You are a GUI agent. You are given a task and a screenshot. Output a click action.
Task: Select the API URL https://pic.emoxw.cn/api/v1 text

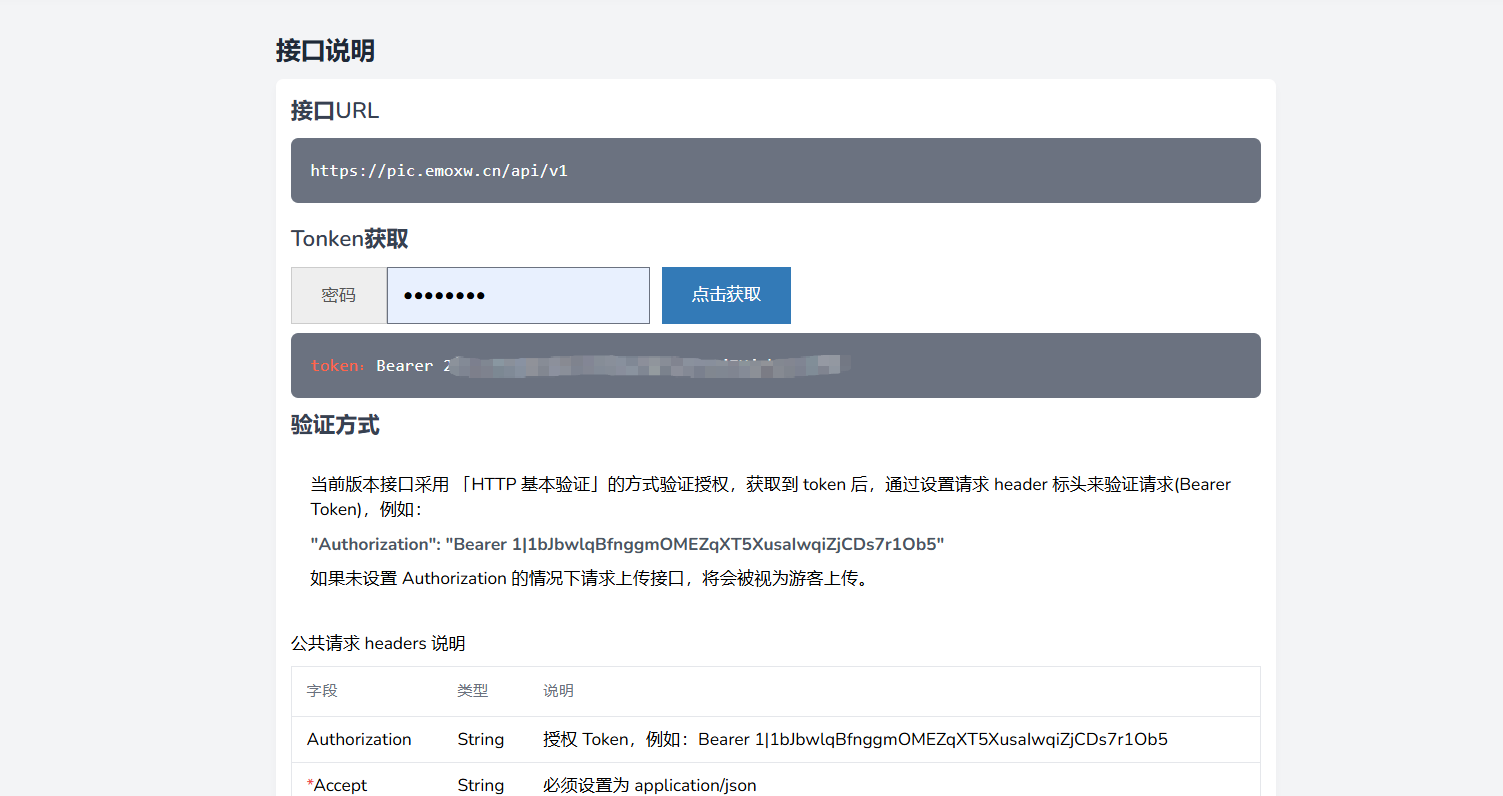click(x=440, y=170)
